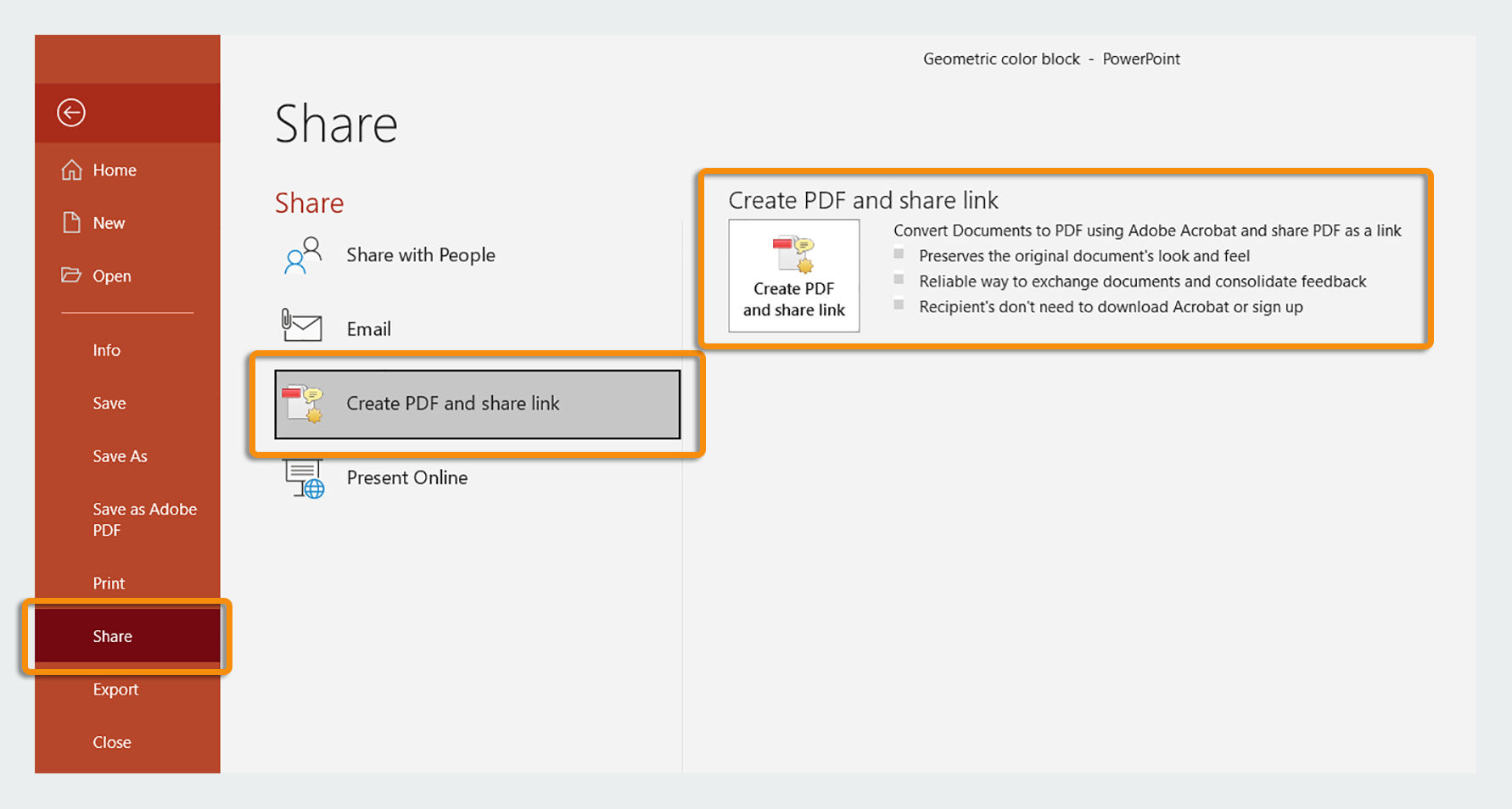This screenshot has height=809, width=1512.
Task: Choose the highlighted Create PDF and share link option
Action: pos(478,404)
